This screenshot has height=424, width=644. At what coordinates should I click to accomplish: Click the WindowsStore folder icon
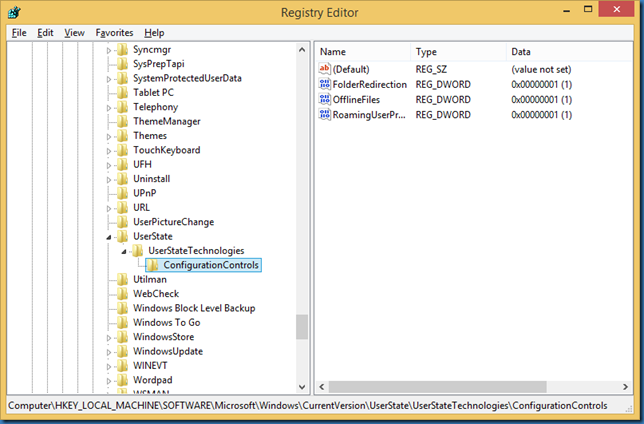pos(122,337)
